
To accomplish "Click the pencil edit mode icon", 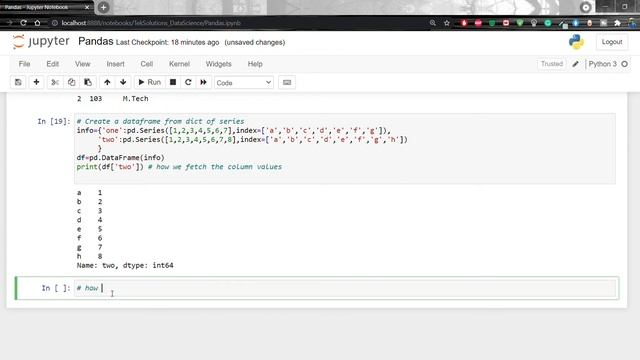I will (576, 64).
